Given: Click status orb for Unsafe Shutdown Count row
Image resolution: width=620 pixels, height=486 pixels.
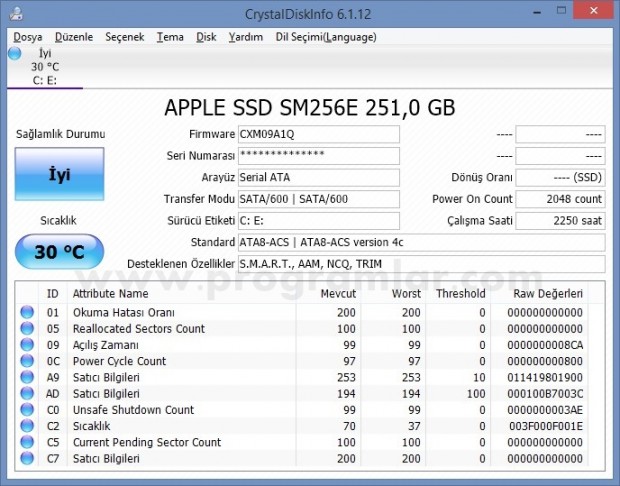Looking at the screenshot, I should [27, 409].
